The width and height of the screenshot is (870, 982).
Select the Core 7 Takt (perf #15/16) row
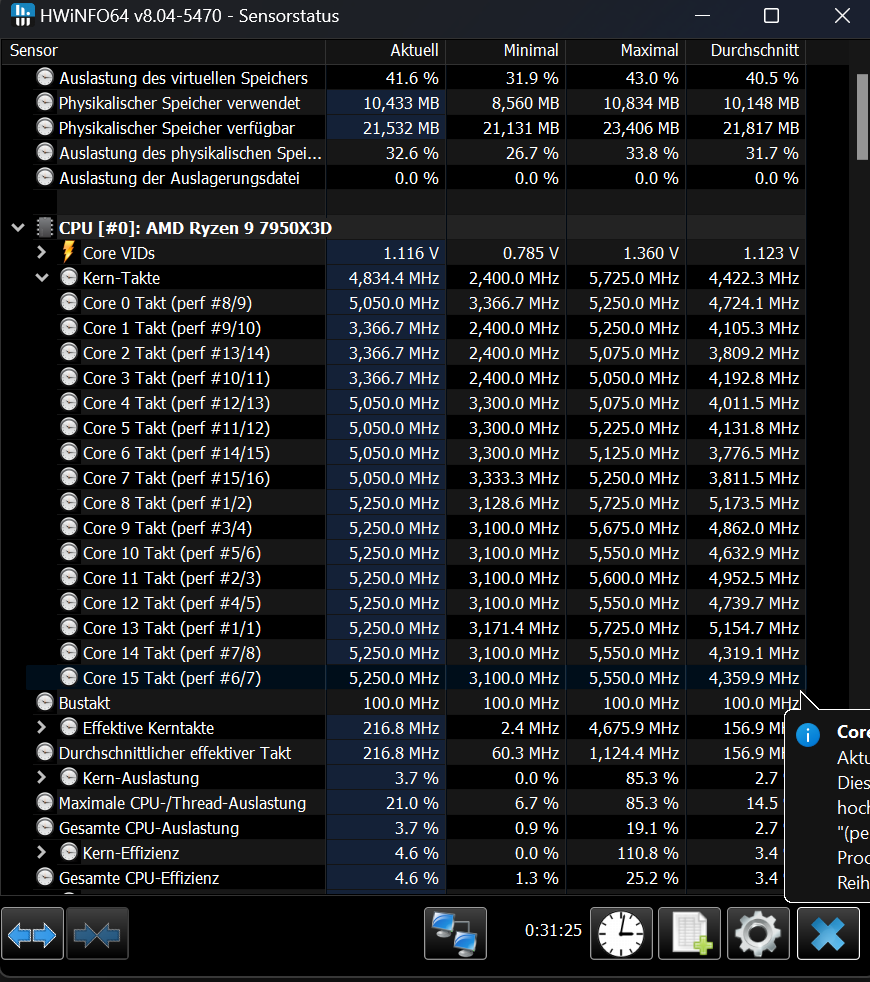point(416,478)
